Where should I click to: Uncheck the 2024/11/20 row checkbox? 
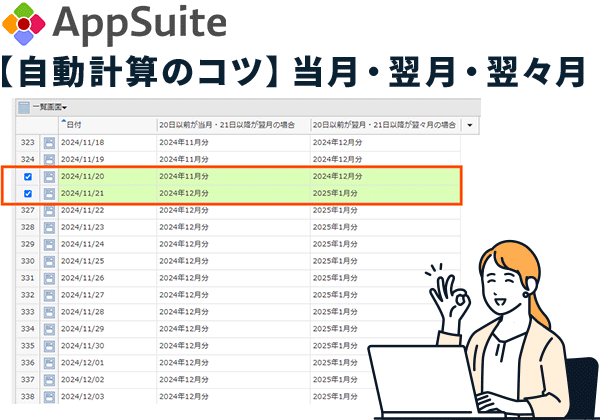28,177
